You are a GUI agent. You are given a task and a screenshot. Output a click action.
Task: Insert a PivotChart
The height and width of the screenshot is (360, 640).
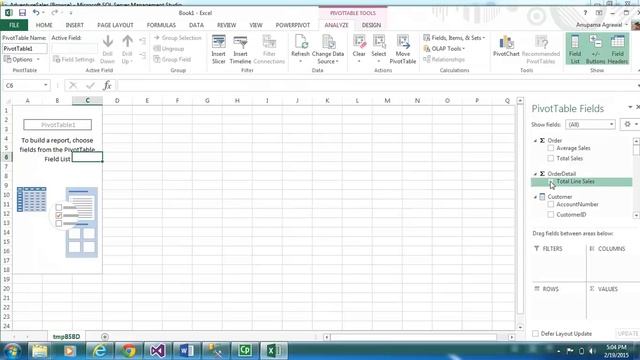point(506,46)
